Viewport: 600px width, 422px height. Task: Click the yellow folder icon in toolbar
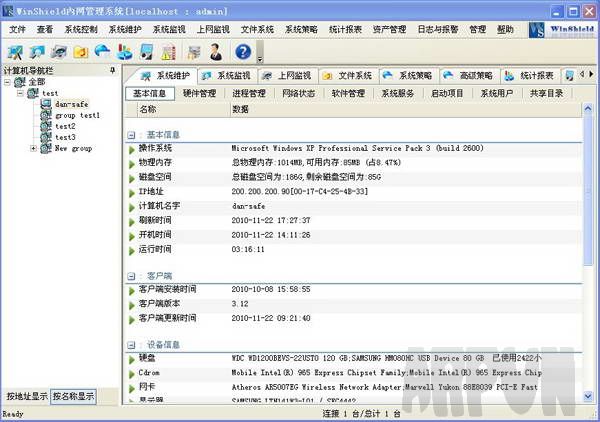(x=80, y=51)
